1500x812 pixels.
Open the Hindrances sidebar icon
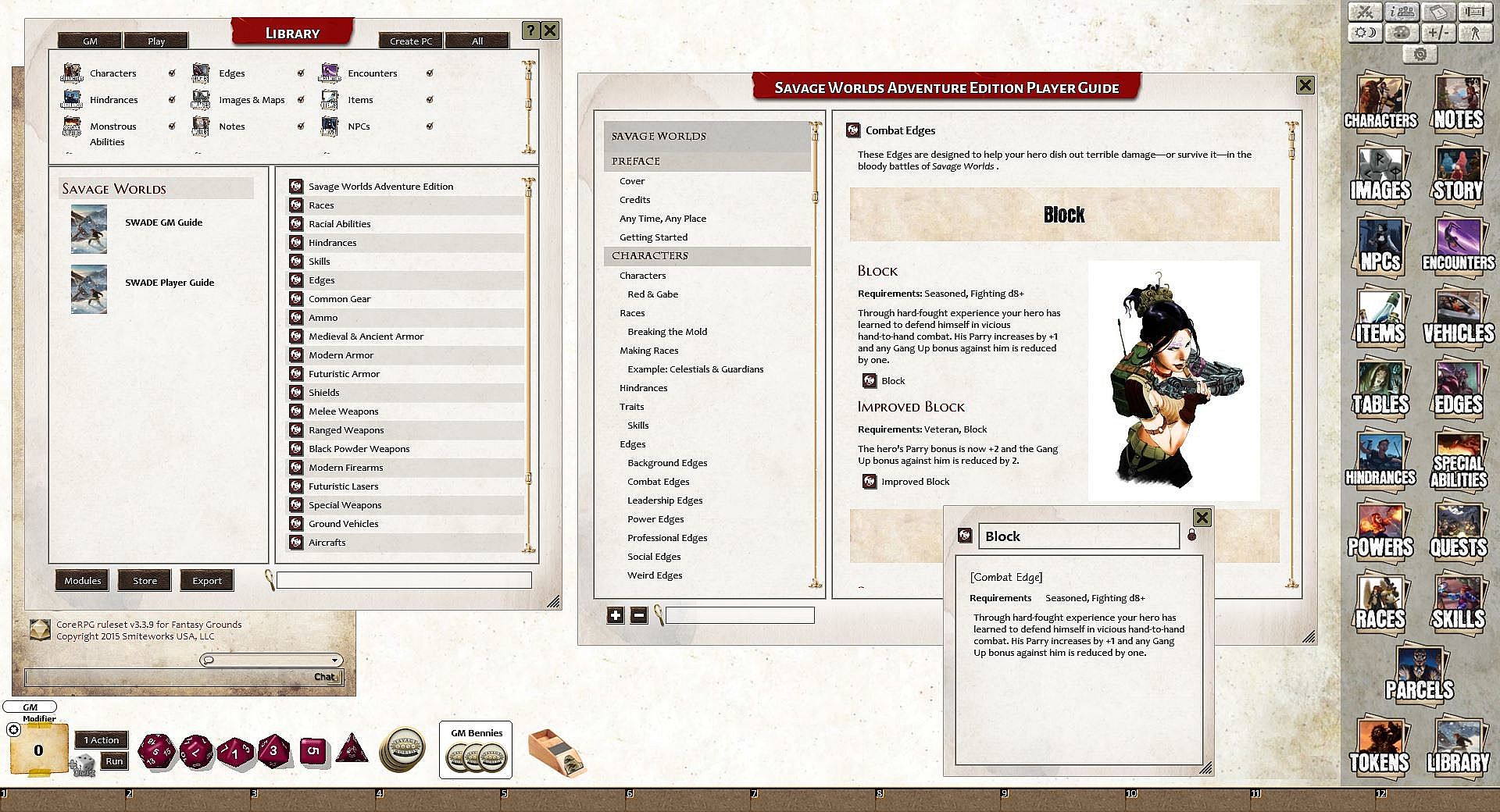1380,460
